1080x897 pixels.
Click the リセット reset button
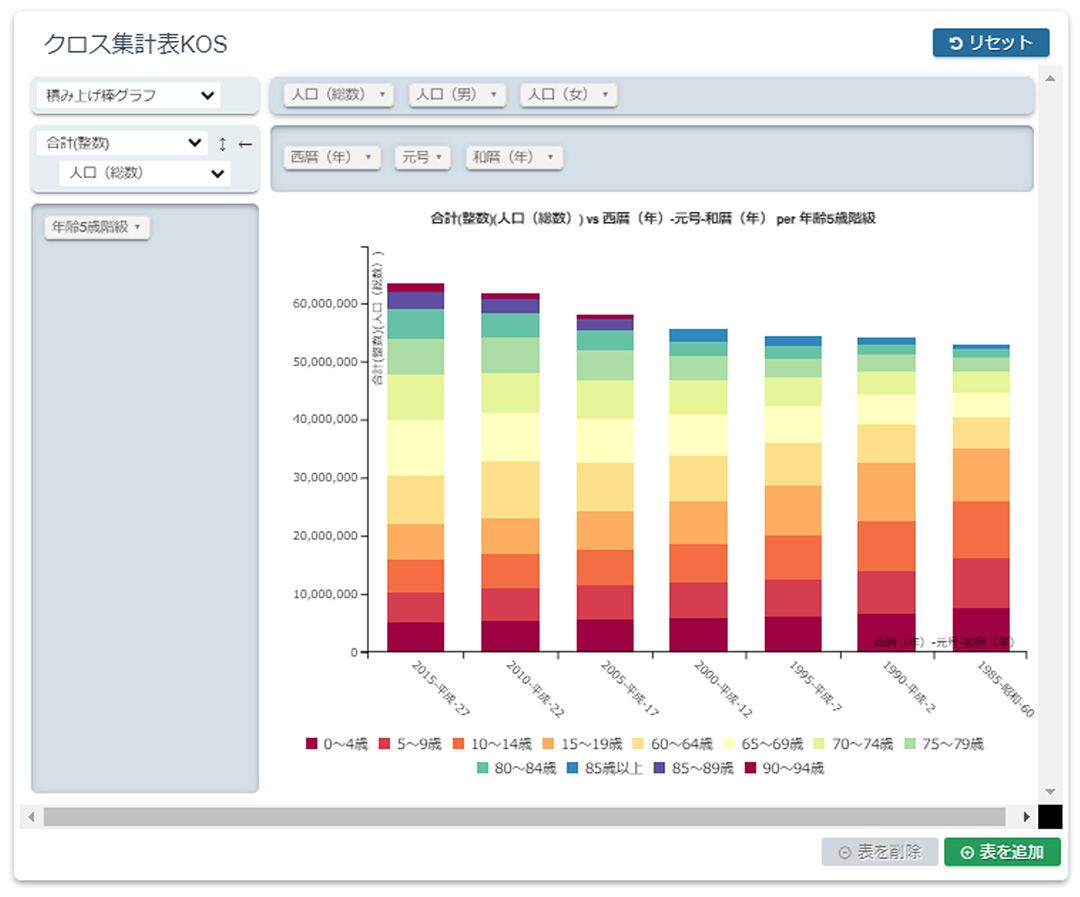click(x=990, y=43)
